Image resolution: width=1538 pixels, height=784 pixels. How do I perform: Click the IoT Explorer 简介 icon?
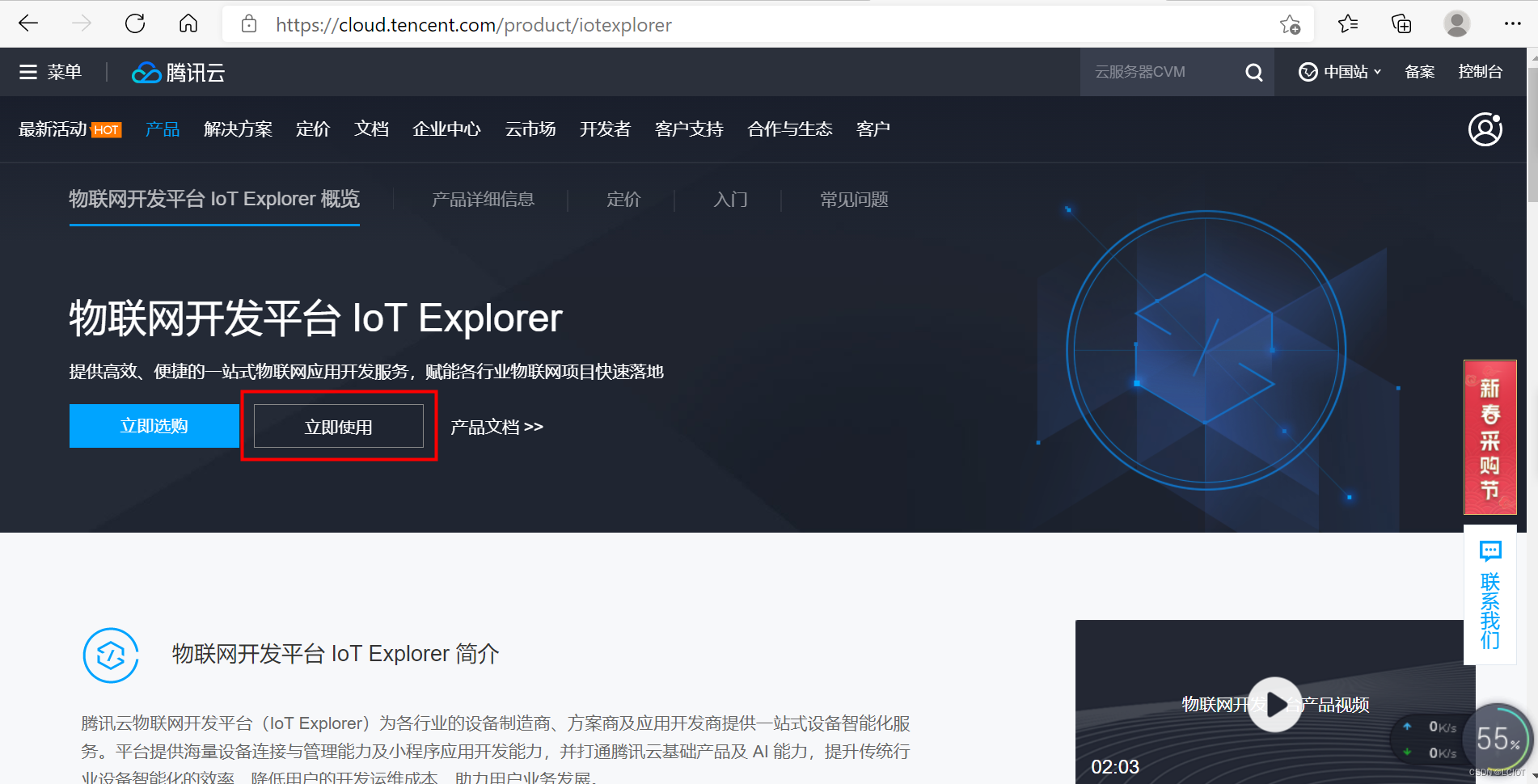[111, 655]
